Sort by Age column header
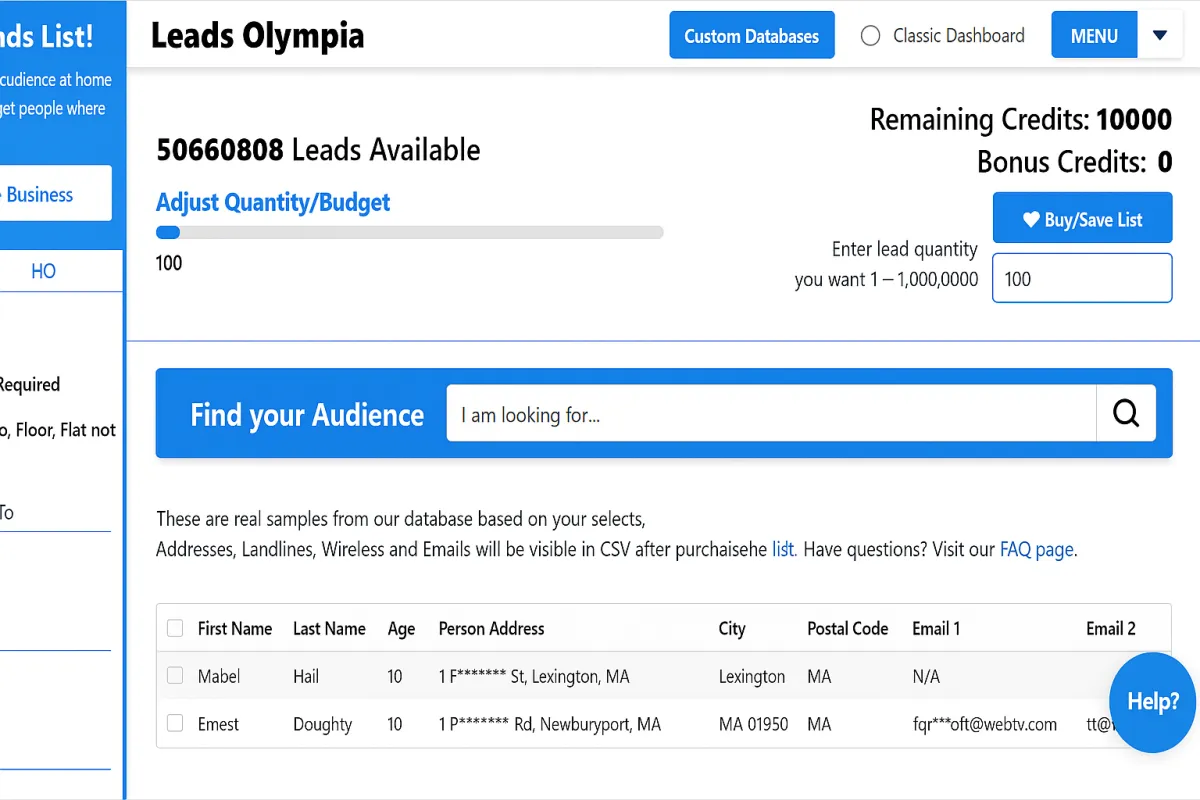The height and width of the screenshot is (800, 1200). (401, 629)
